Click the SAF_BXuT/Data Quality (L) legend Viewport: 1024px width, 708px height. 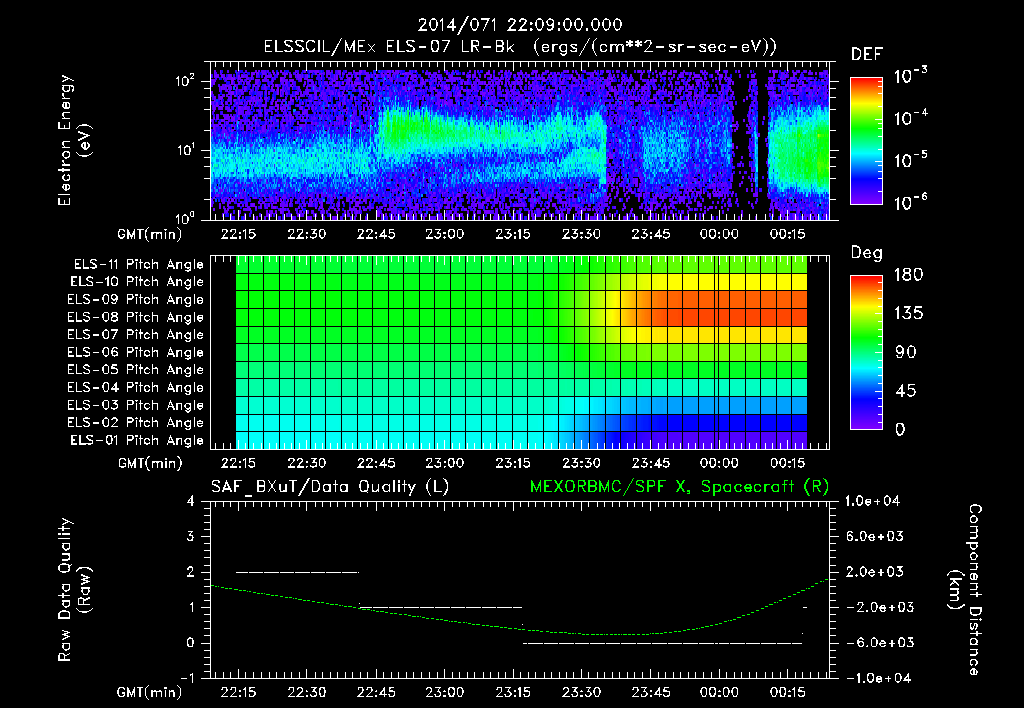(330, 487)
